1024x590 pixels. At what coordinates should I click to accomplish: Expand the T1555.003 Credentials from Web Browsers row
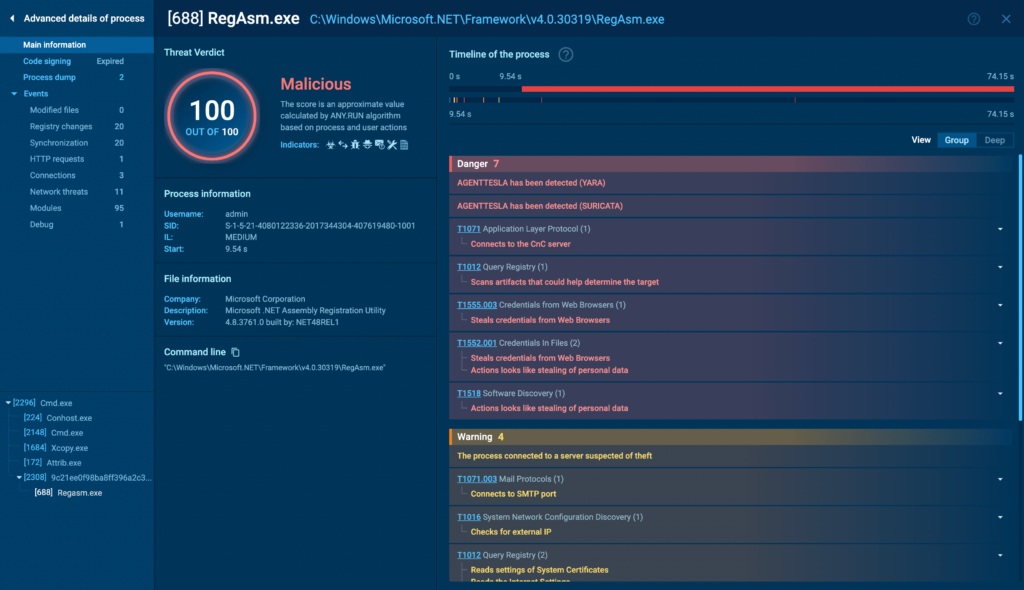point(1000,305)
